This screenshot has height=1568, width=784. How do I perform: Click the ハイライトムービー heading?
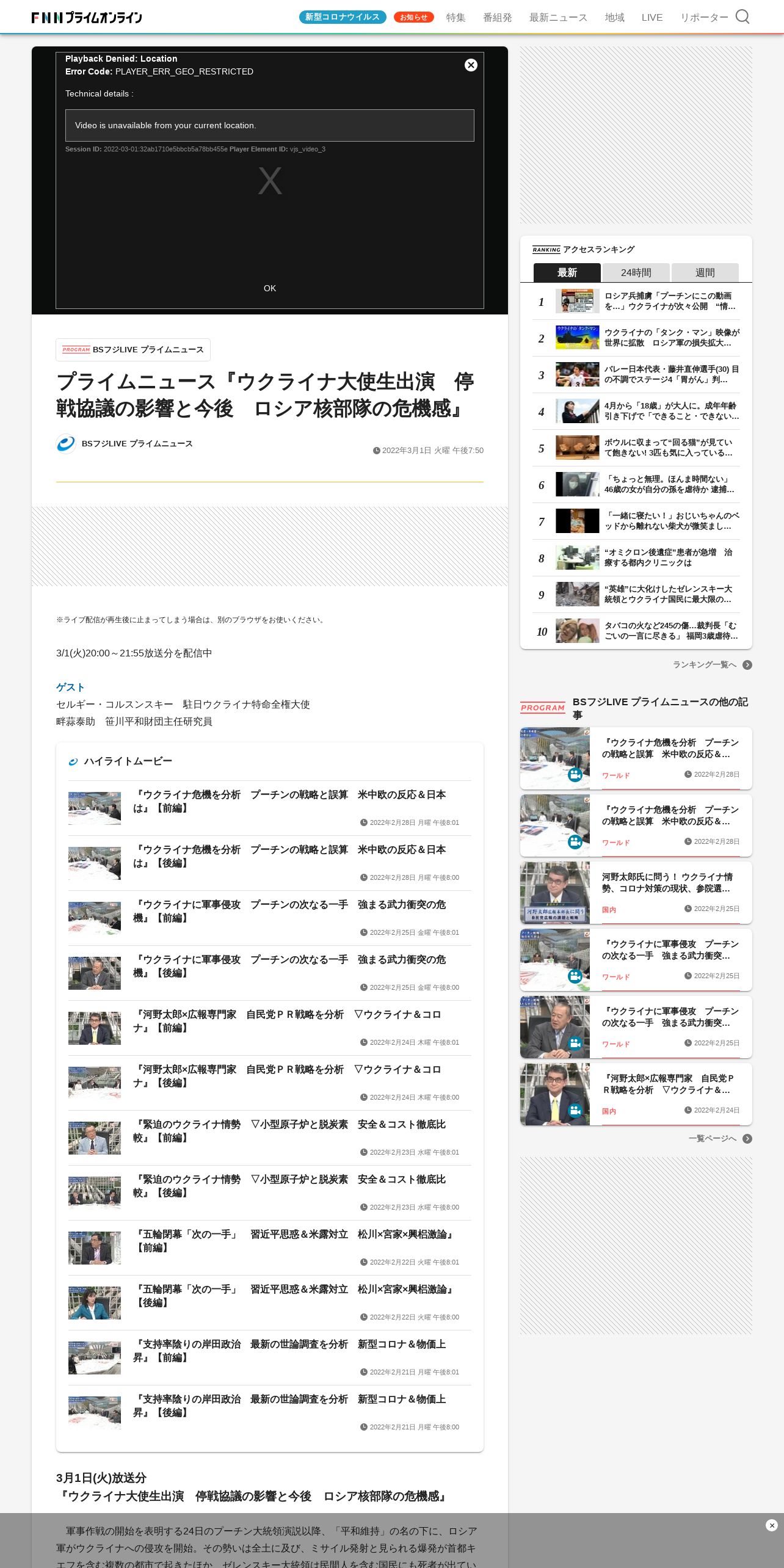coord(128,761)
